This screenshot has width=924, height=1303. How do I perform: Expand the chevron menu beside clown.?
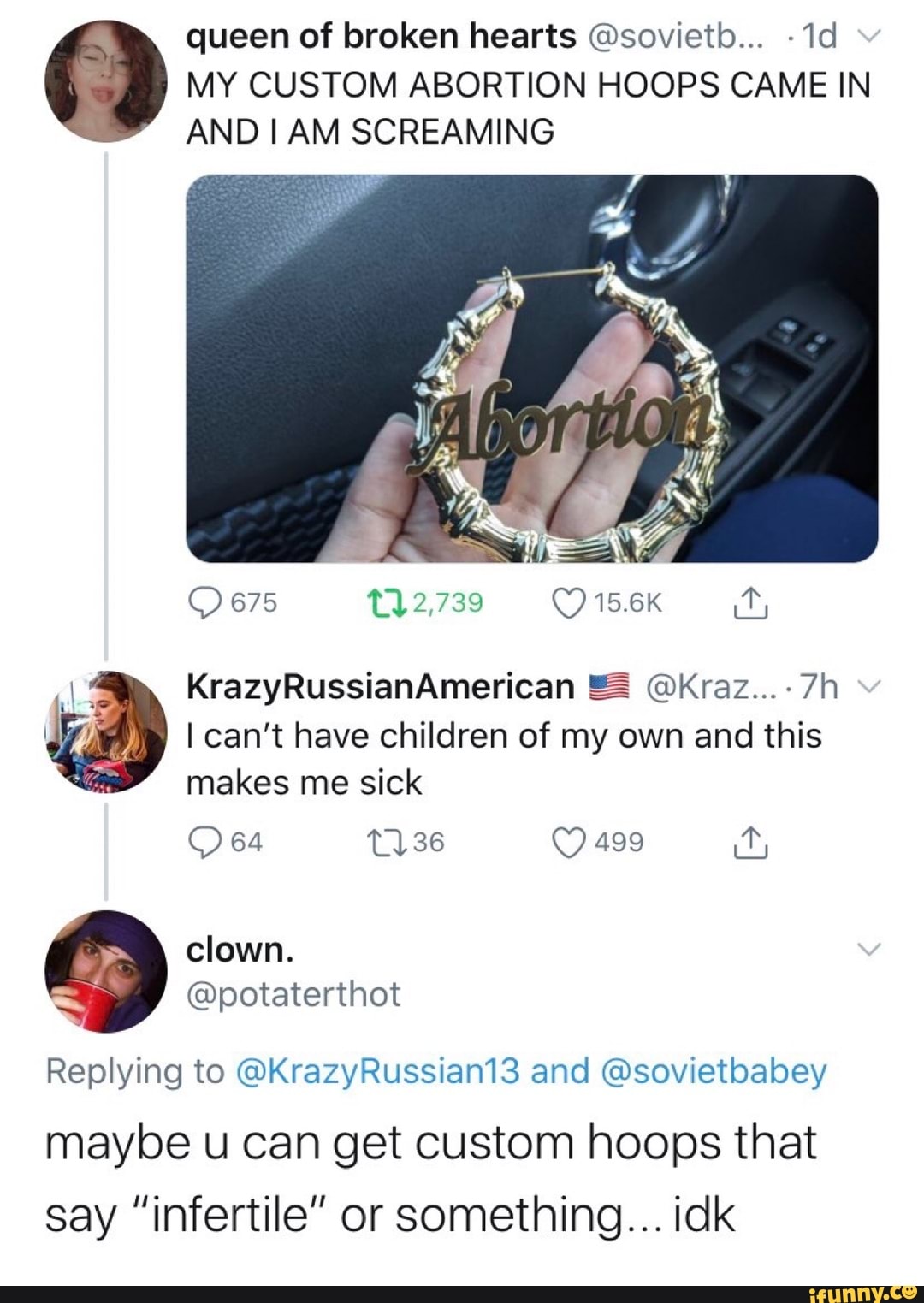click(868, 950)
